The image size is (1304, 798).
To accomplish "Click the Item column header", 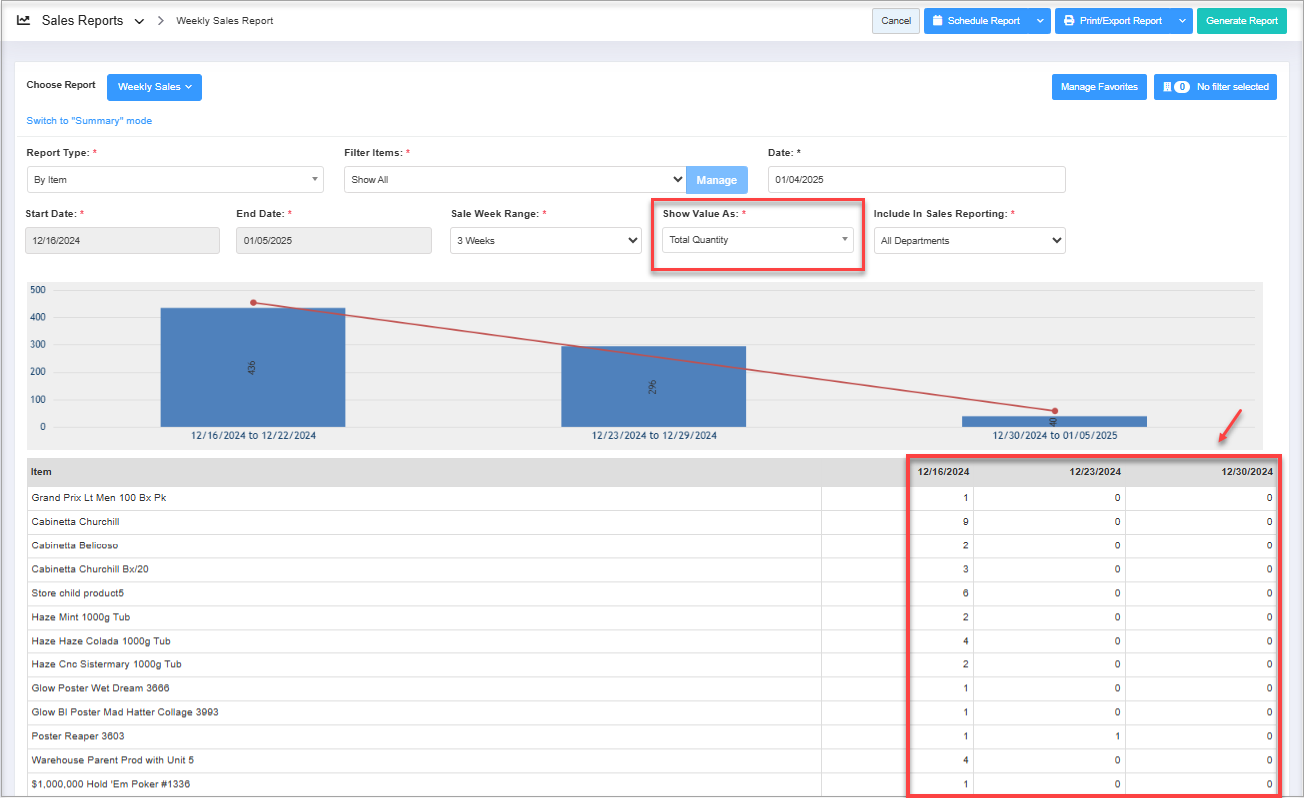I will coord(41,472).
